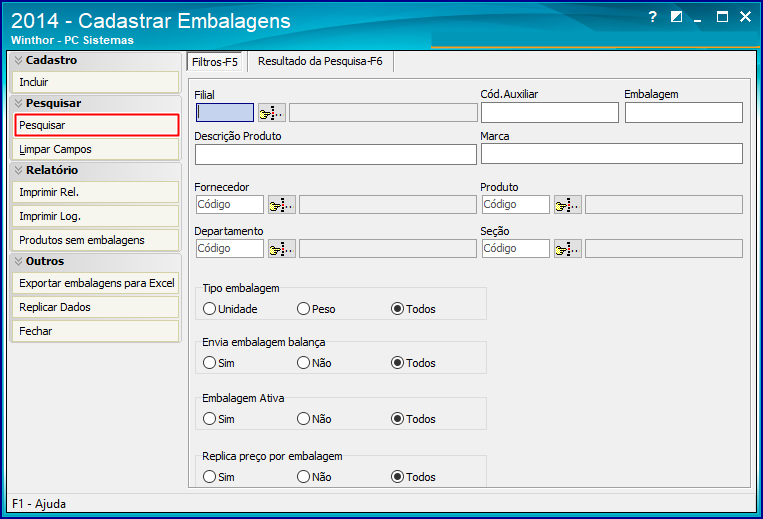Collapse the Outros section chevron
Image resolution: width=763 pixels, height=519 pixels.
pyautogui.click(x=18, y=261)
